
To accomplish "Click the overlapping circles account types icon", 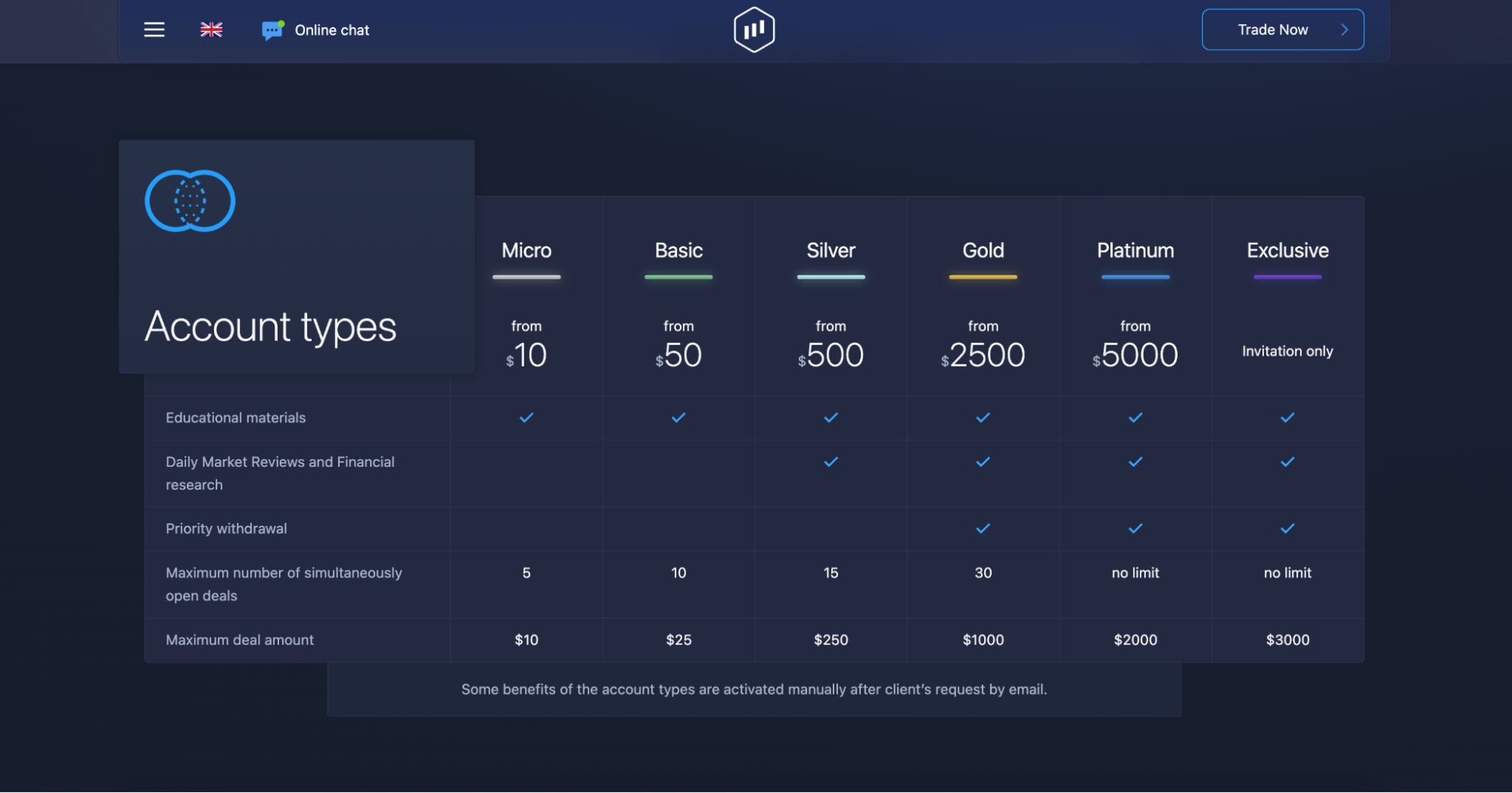I will pos(190,201).
